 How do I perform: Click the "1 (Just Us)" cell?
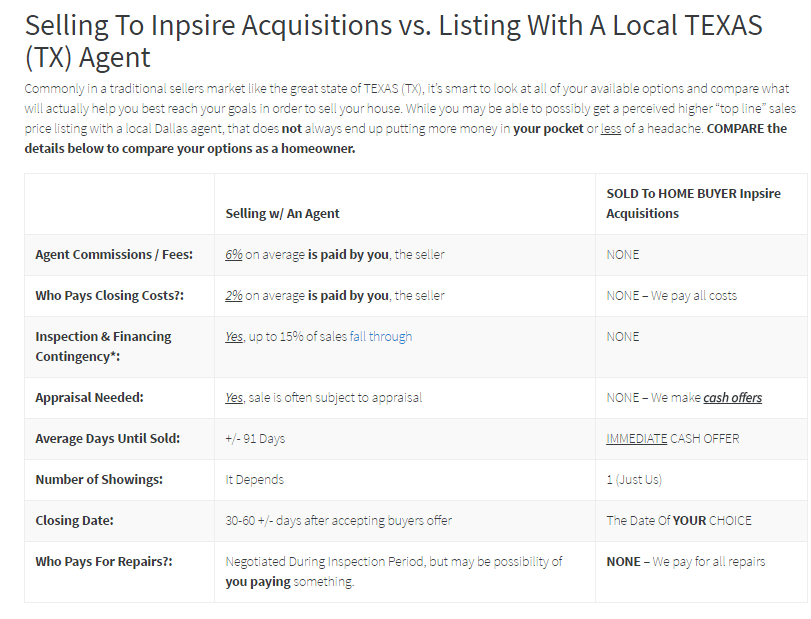[634, 480]
